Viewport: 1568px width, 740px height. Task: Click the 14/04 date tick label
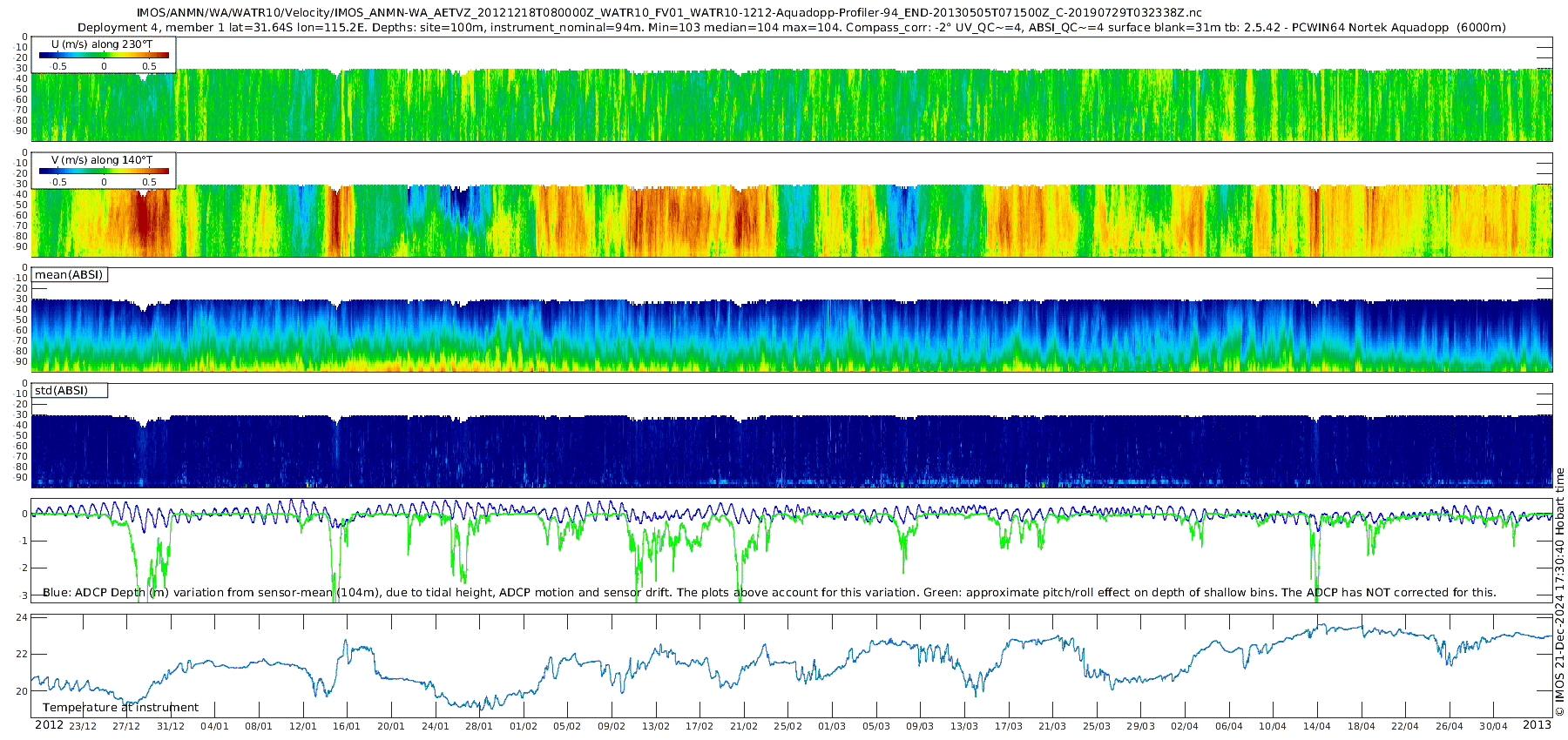click(1317, 727)
